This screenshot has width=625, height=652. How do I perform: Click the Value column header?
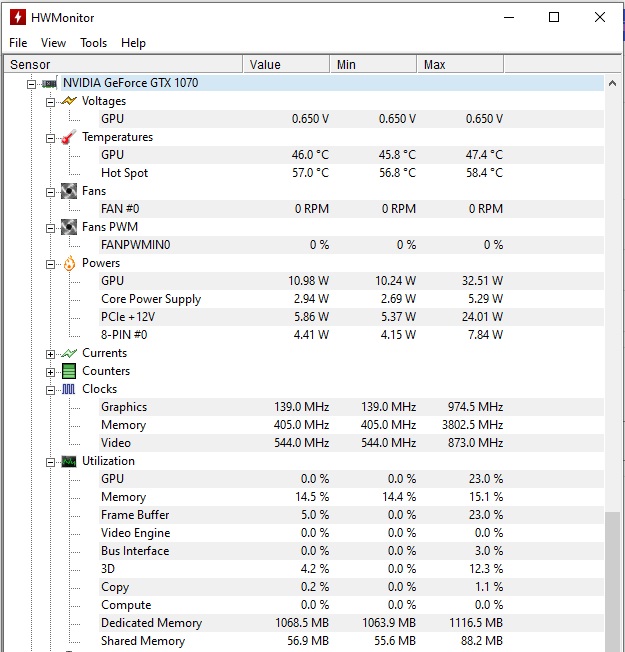point(286,64)
